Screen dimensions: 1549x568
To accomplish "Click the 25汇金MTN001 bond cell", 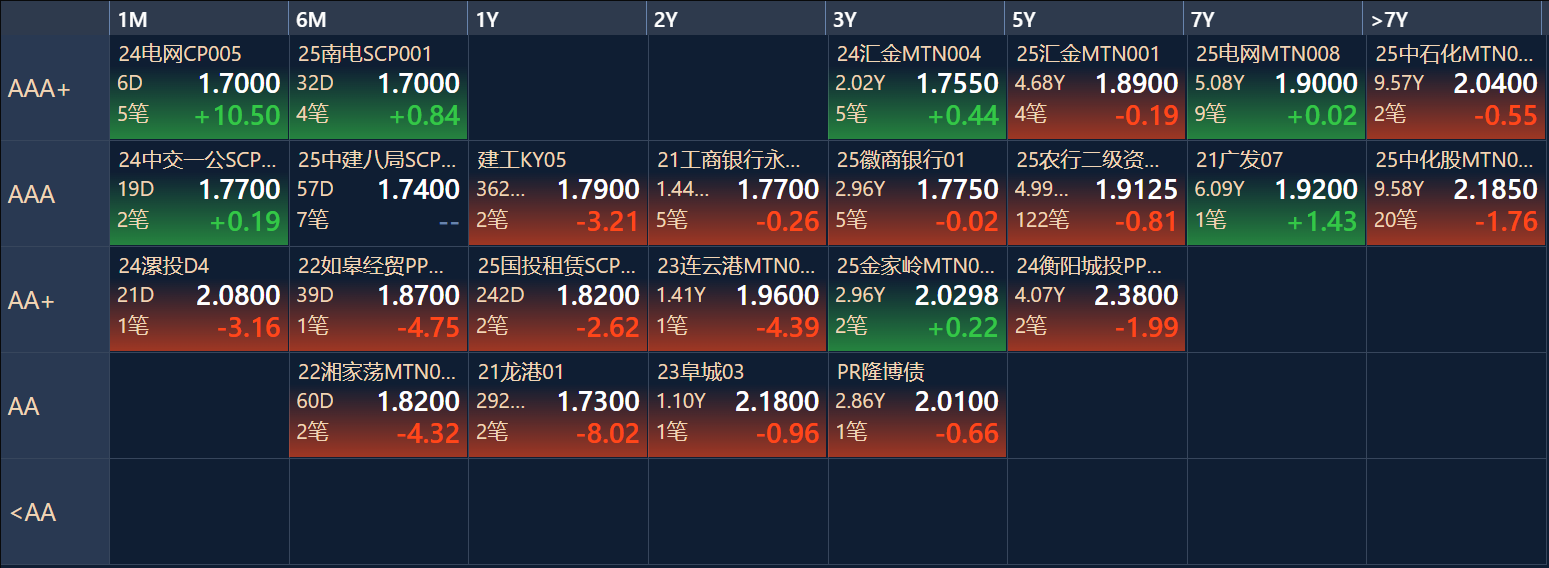I will [1096, 87].
